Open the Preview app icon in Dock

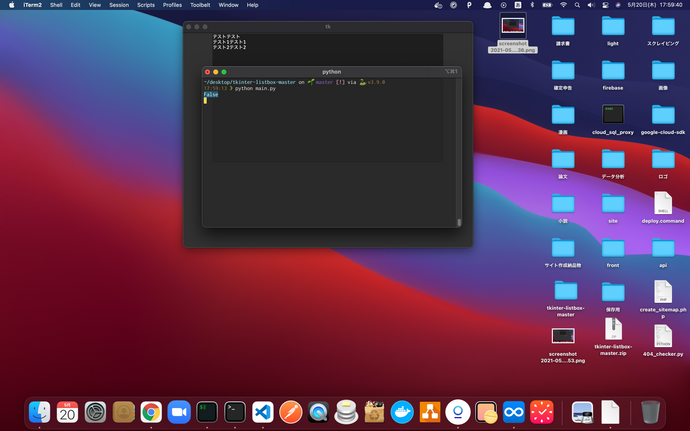582,413
